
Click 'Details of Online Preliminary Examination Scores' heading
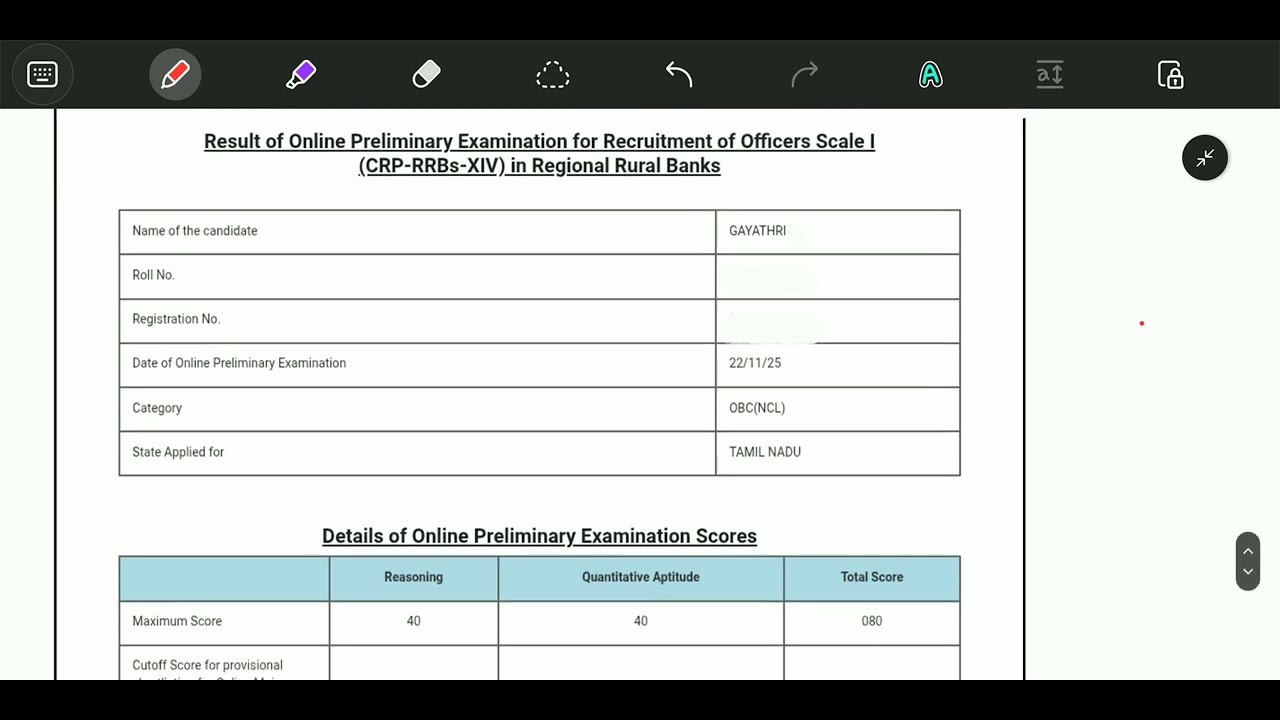click(539, 536)
